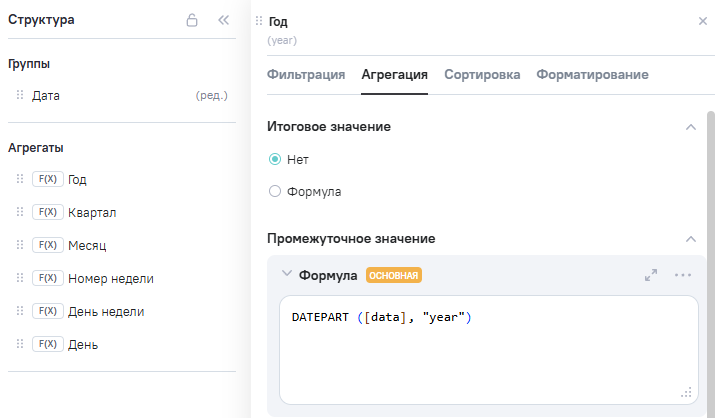Expand the formula editor to fullscreen
This screenshot has width=717, height=418.
coord(651,275)
